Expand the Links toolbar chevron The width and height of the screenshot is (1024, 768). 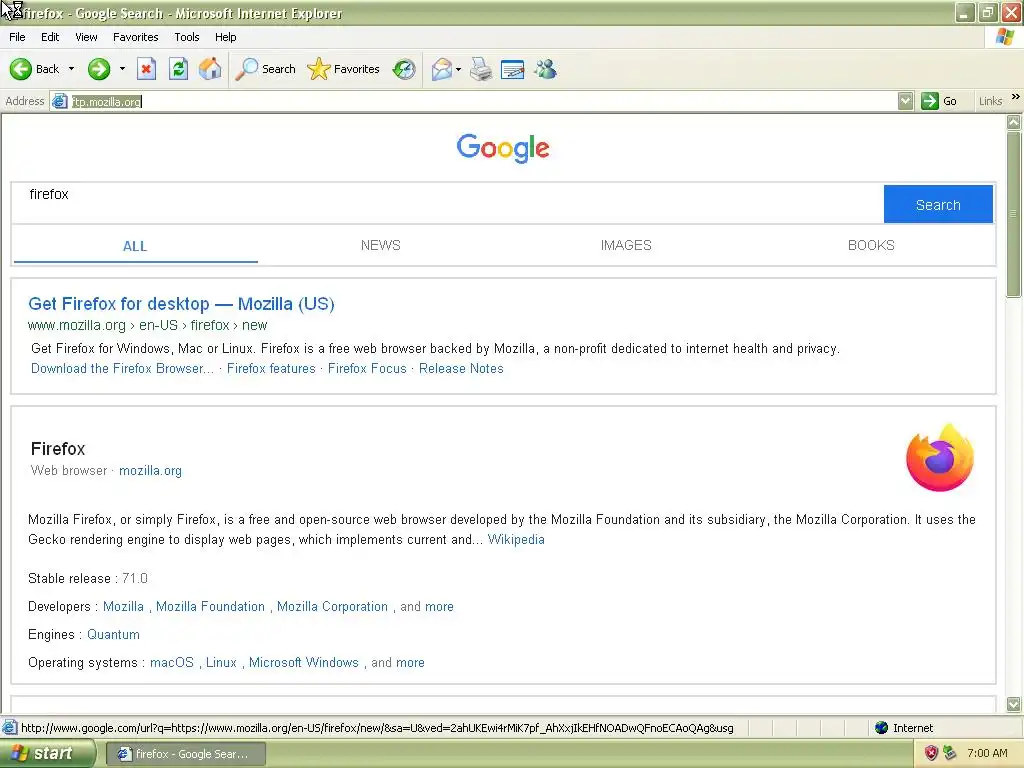tap(1016, 97)
